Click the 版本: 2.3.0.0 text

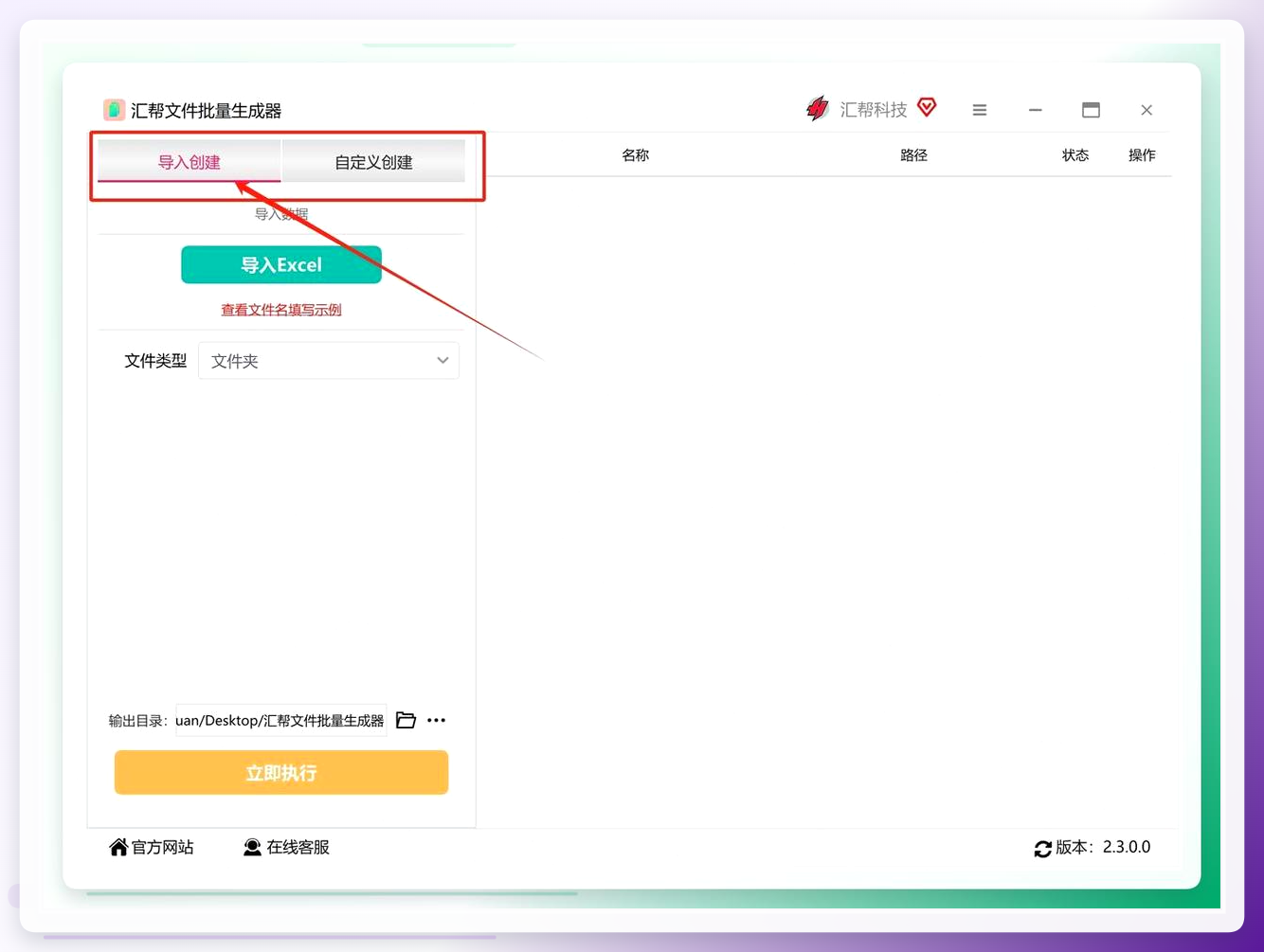point(1103,847)
